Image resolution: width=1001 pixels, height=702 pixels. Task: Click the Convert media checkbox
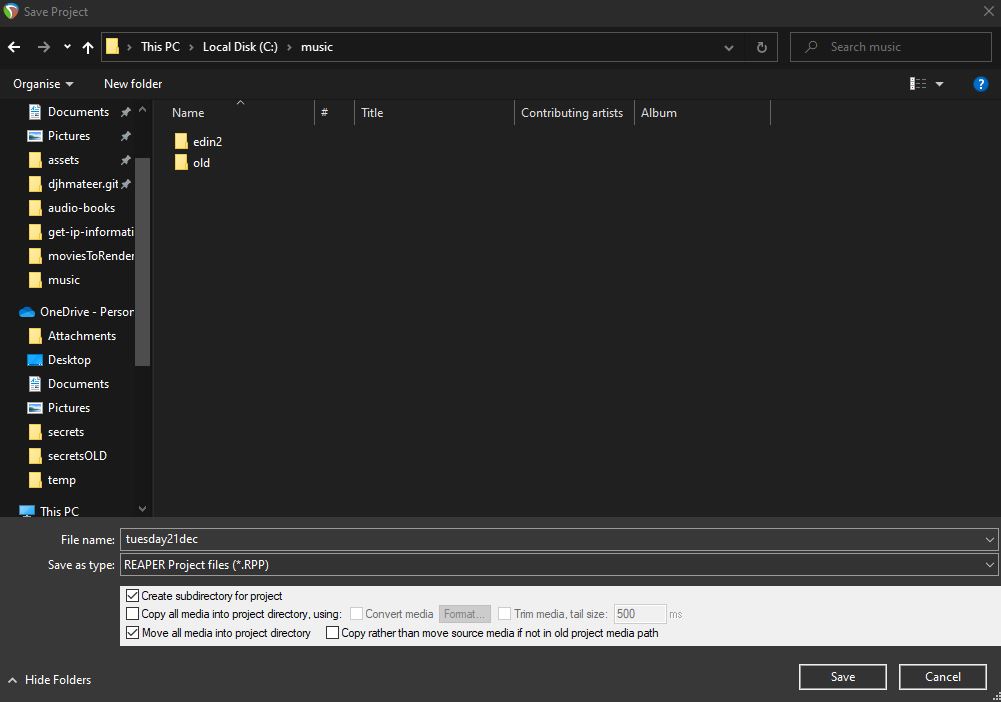356,614
